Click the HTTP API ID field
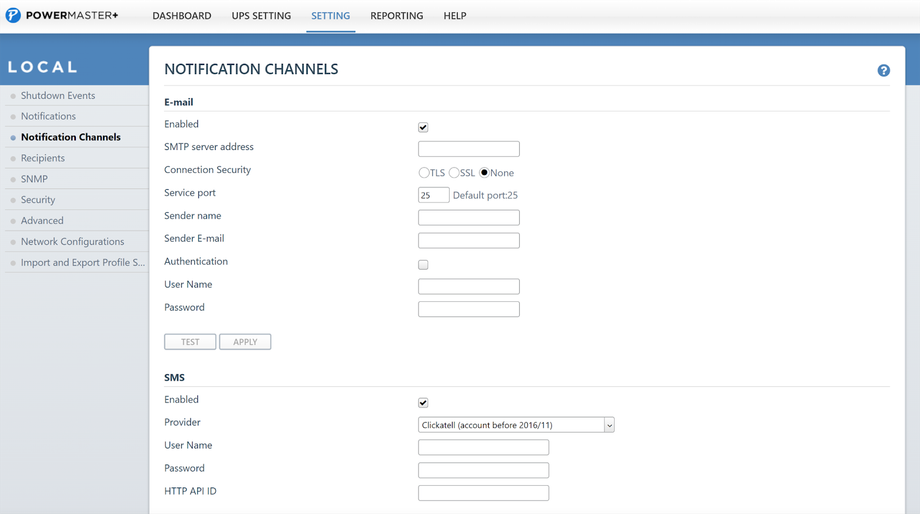The image size is (920, 514). [x=483, y=493]
